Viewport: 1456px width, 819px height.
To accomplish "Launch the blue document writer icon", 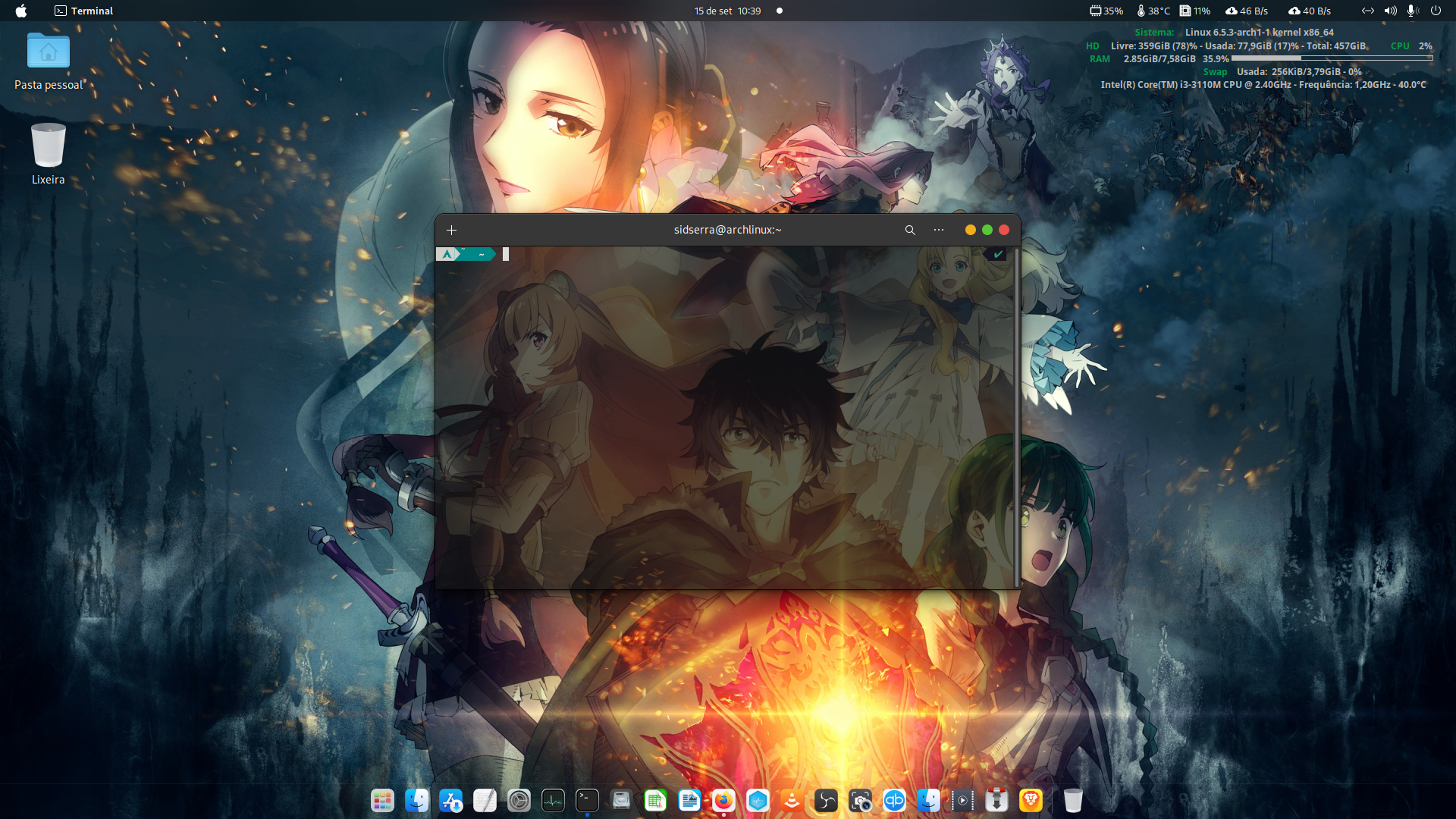I will (x=689, y=800).
